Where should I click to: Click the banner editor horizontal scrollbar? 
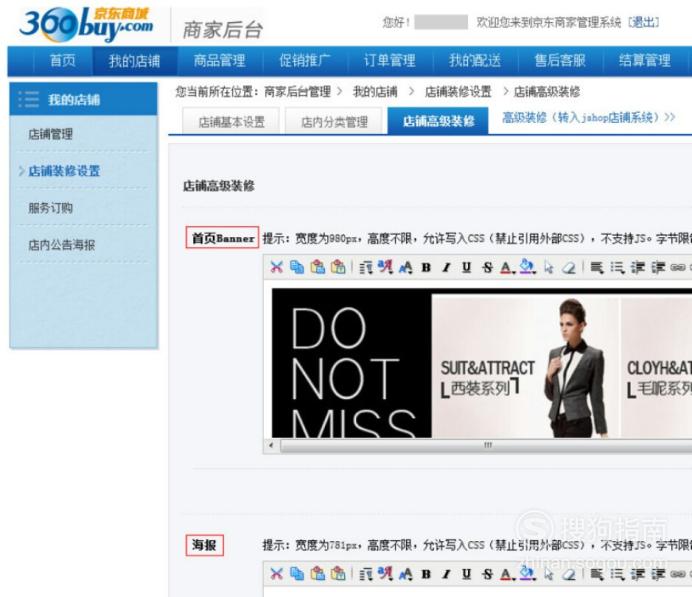(487, 446)
